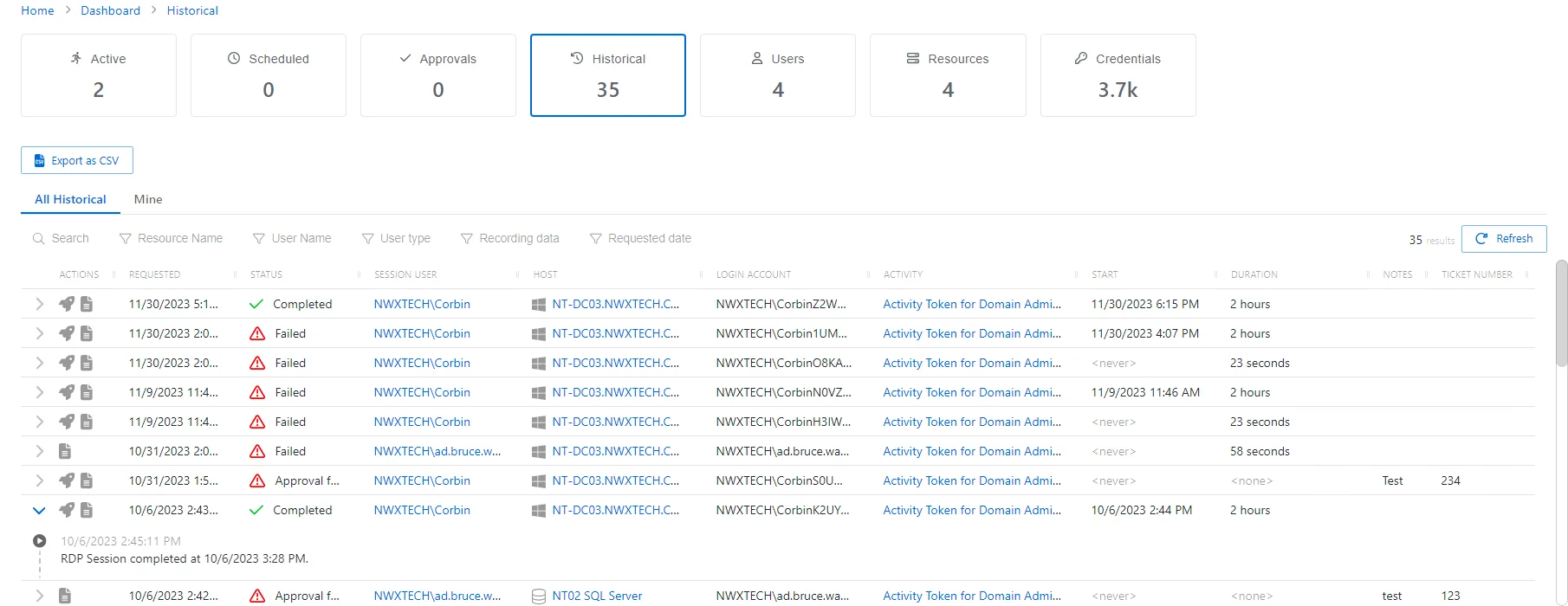Open the Resources card
The image size is (1568, 606).
point(948,75)
